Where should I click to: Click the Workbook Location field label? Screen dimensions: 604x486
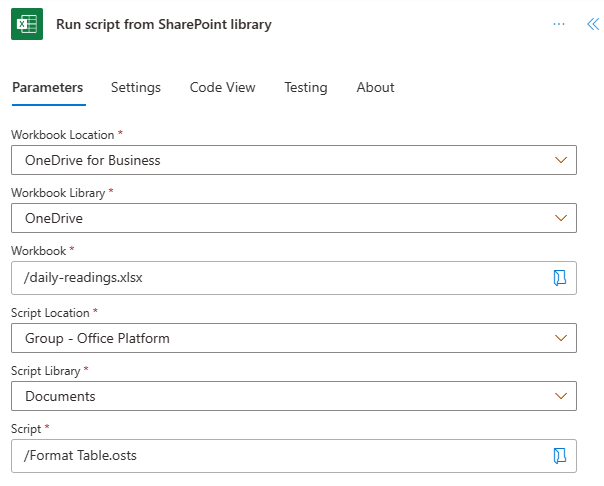click(64, 134)
